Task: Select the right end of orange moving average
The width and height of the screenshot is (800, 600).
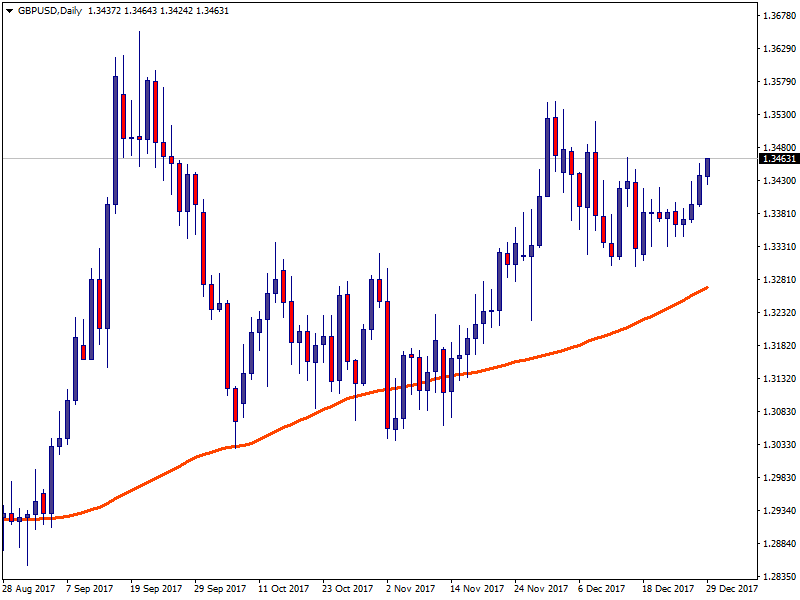Action: pos(707,287)
